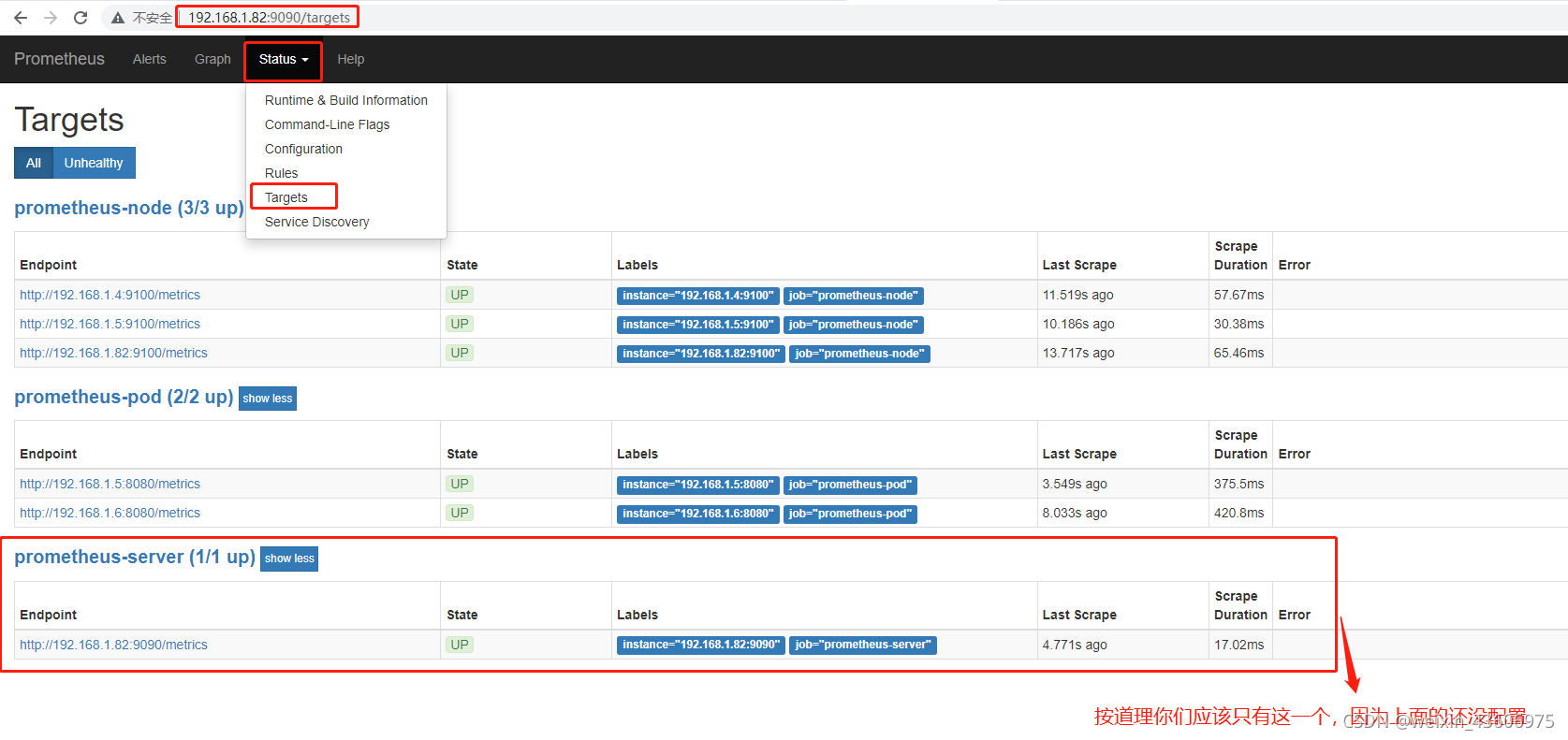Click label instance="192.168.1.82:9100"
The width and height of the screenshot is (1568, 740).
pos(701,354)
